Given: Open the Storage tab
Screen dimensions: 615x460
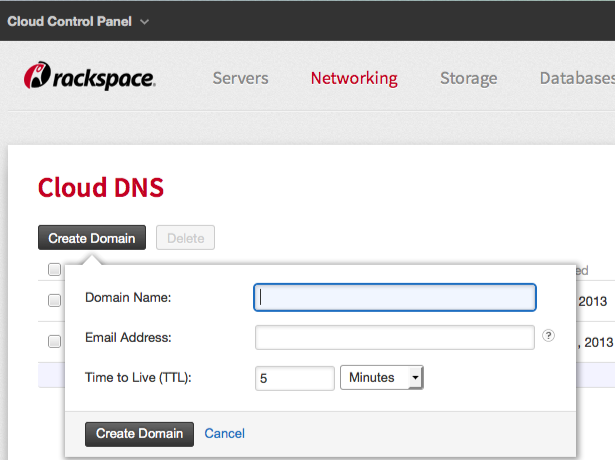Looking at the screenshot, I should pos(469,78).
